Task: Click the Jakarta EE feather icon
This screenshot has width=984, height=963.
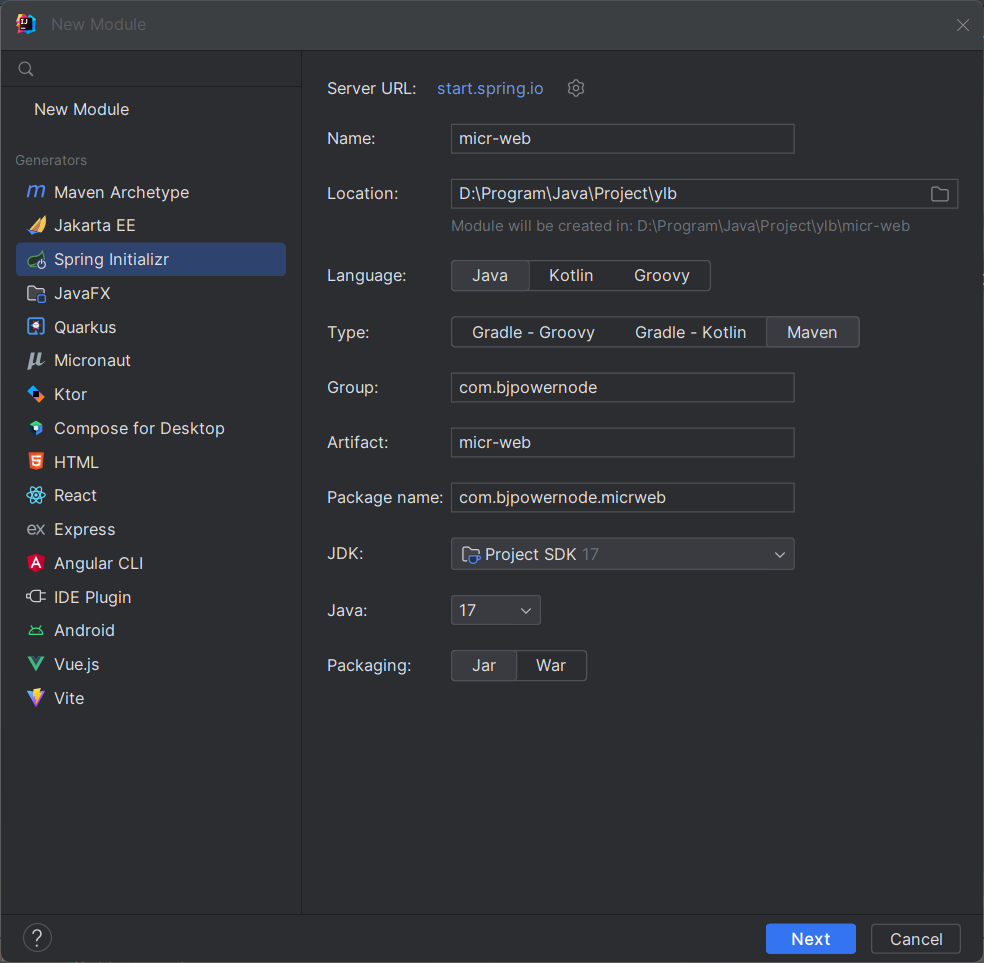Action: click(x=37, y=225)
